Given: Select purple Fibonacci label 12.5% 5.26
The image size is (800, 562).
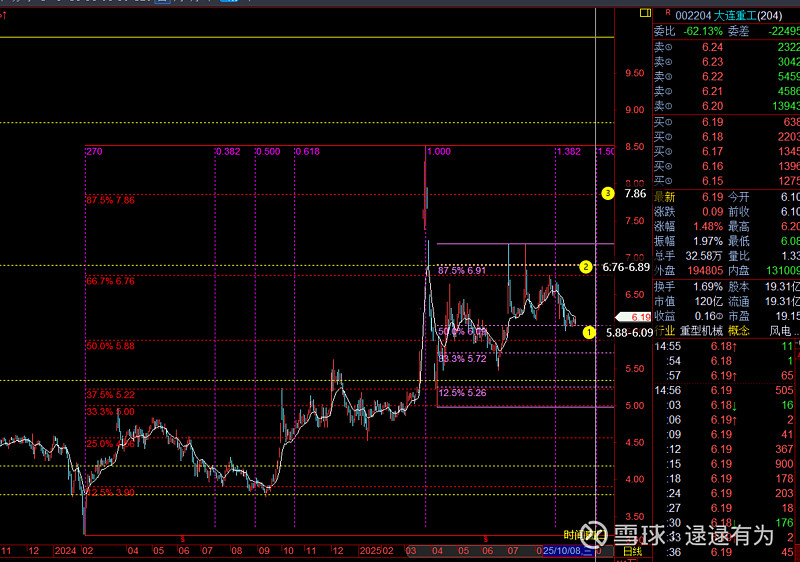Looking at the screenshot, I should [462, 393].
